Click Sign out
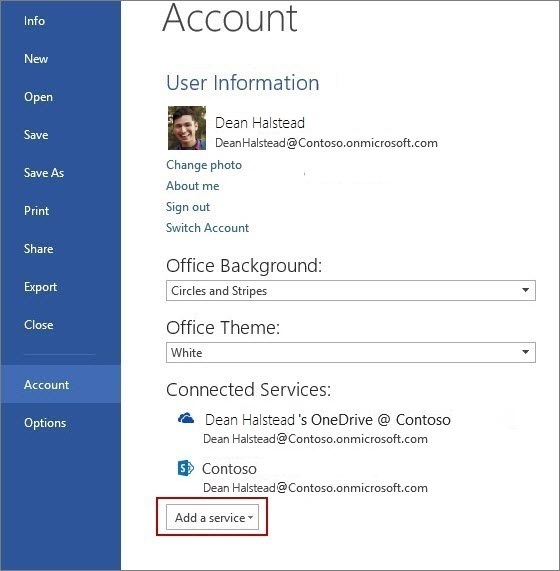 (188, 207)
